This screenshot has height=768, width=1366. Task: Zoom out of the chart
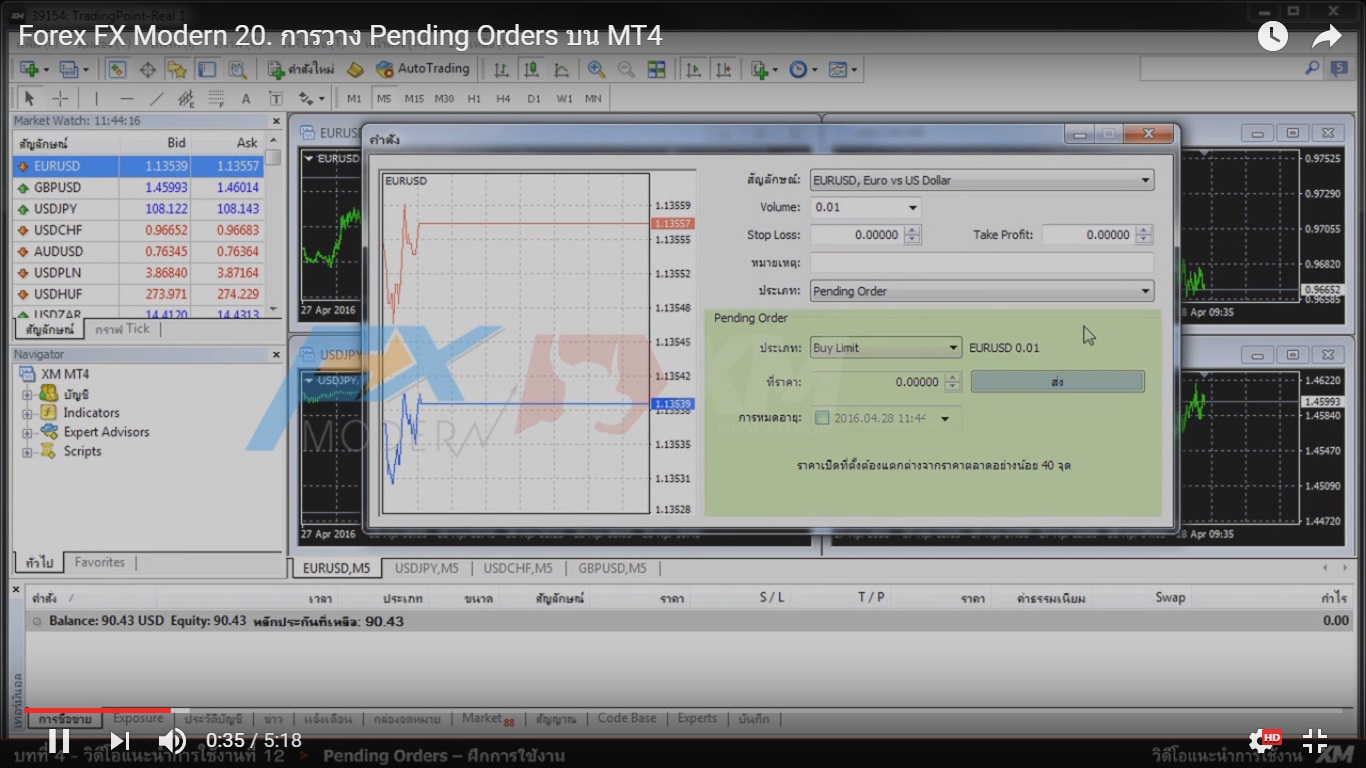coord(626,69)
